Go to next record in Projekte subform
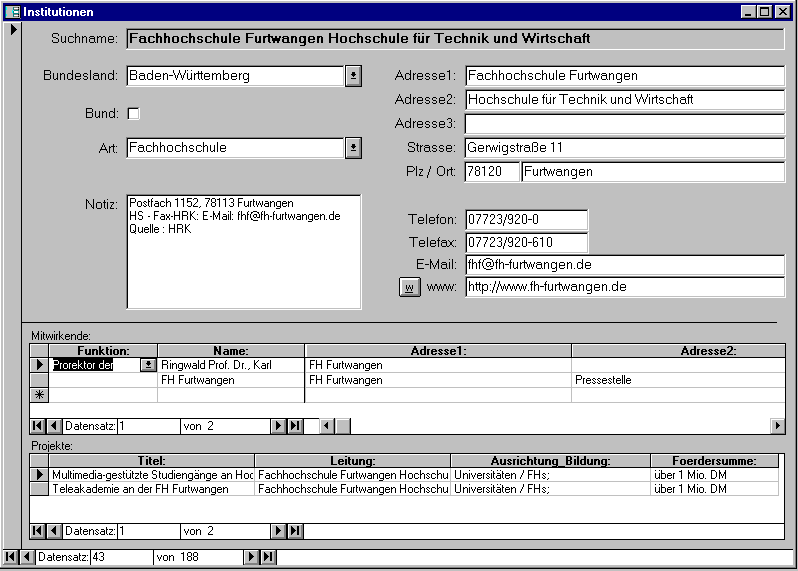The width and height of the screenshot is (798, 571). pos(278,531)
